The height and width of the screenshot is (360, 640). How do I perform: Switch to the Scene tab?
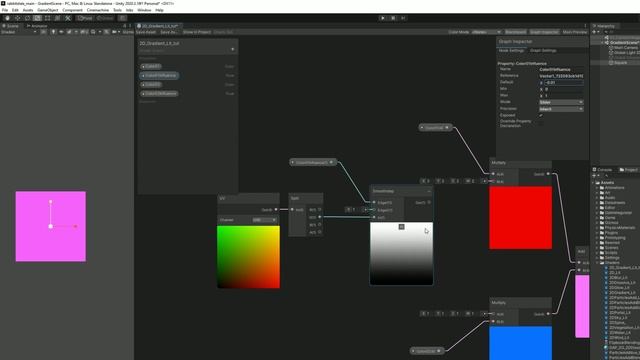[x=11, y=26]
